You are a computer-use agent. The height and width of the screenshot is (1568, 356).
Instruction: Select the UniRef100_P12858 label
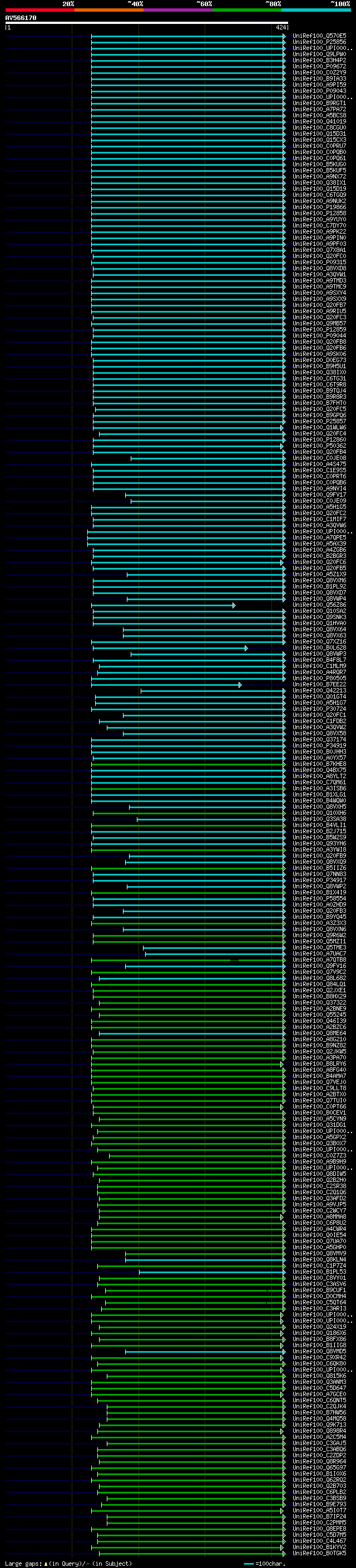coord(319,213)
